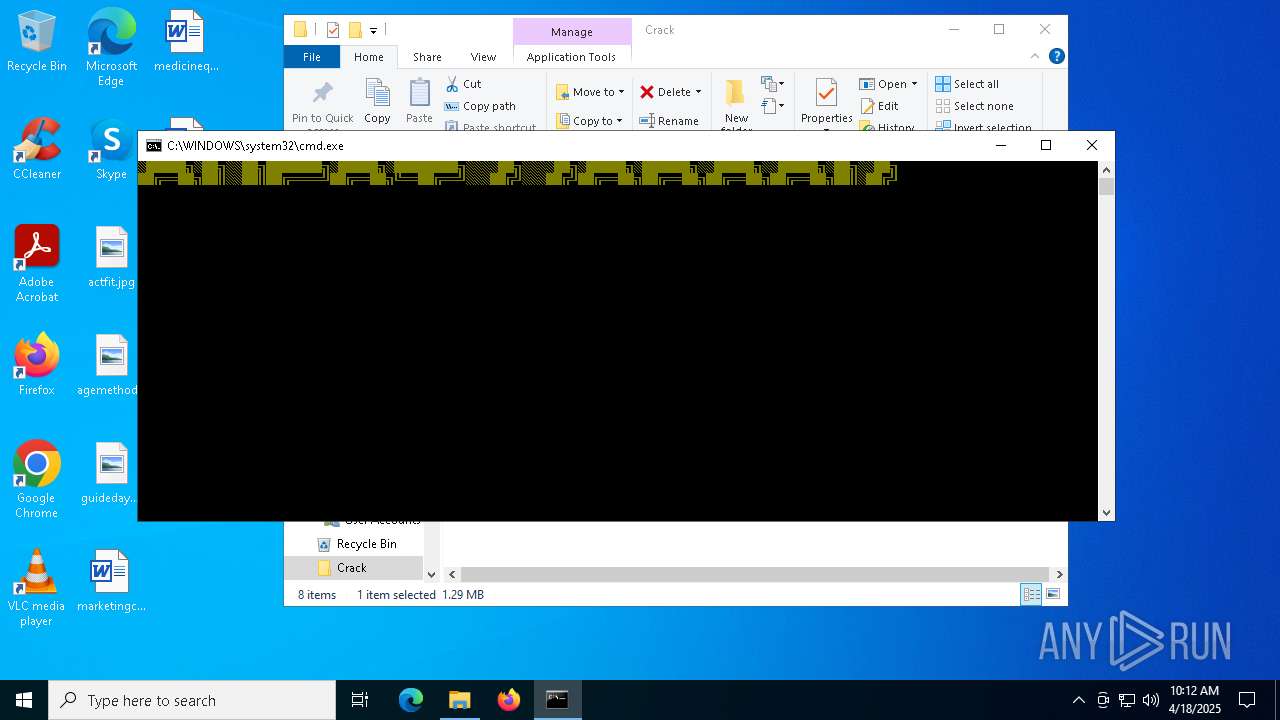Expand the Open dropdown arrow in ribbon
Viewport: 1280px width, 720px height.
pos(914,84)
